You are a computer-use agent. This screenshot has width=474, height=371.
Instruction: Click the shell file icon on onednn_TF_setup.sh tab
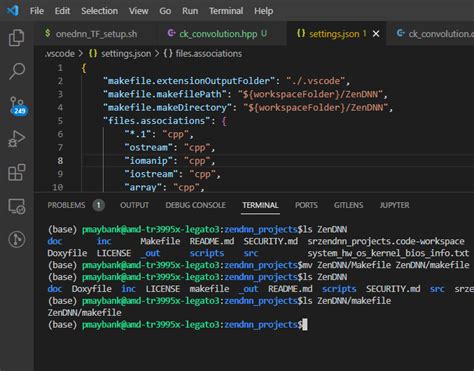pyautogui.click(x=48, y=33)
